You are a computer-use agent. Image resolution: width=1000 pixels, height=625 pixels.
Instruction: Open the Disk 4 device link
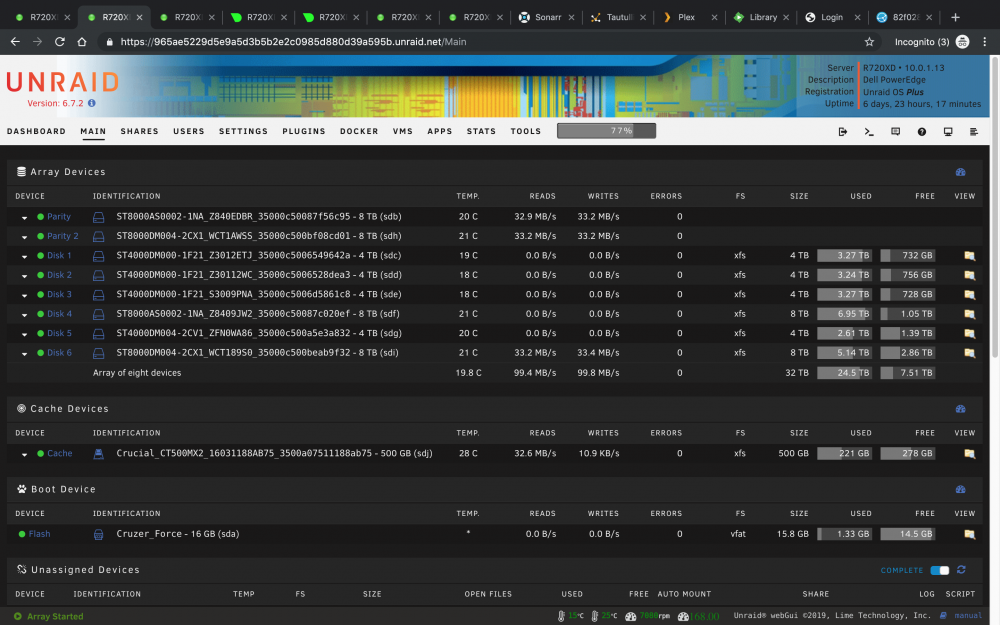pyautogui.click(x=59, y=314)
